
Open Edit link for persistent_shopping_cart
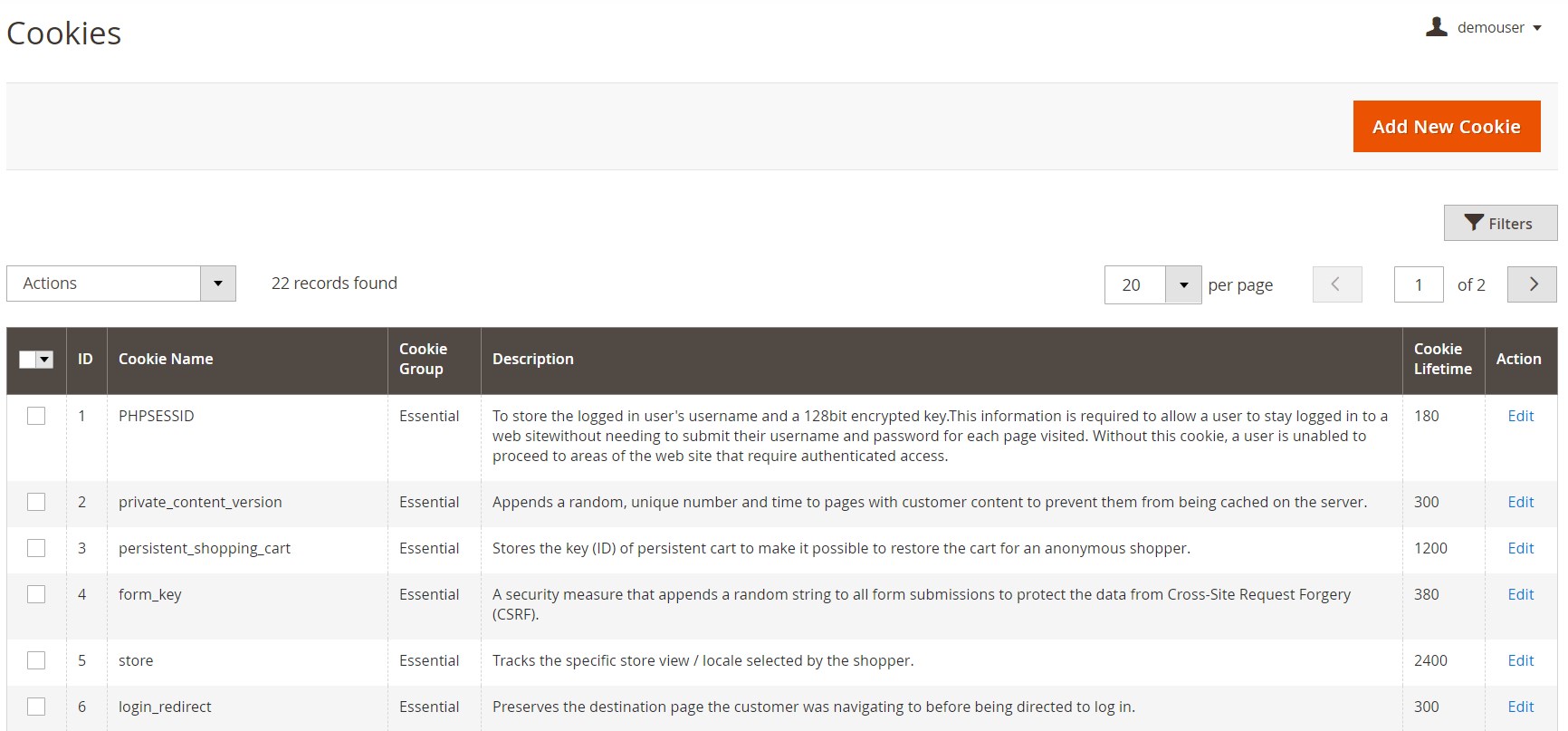coord(1520,548)
